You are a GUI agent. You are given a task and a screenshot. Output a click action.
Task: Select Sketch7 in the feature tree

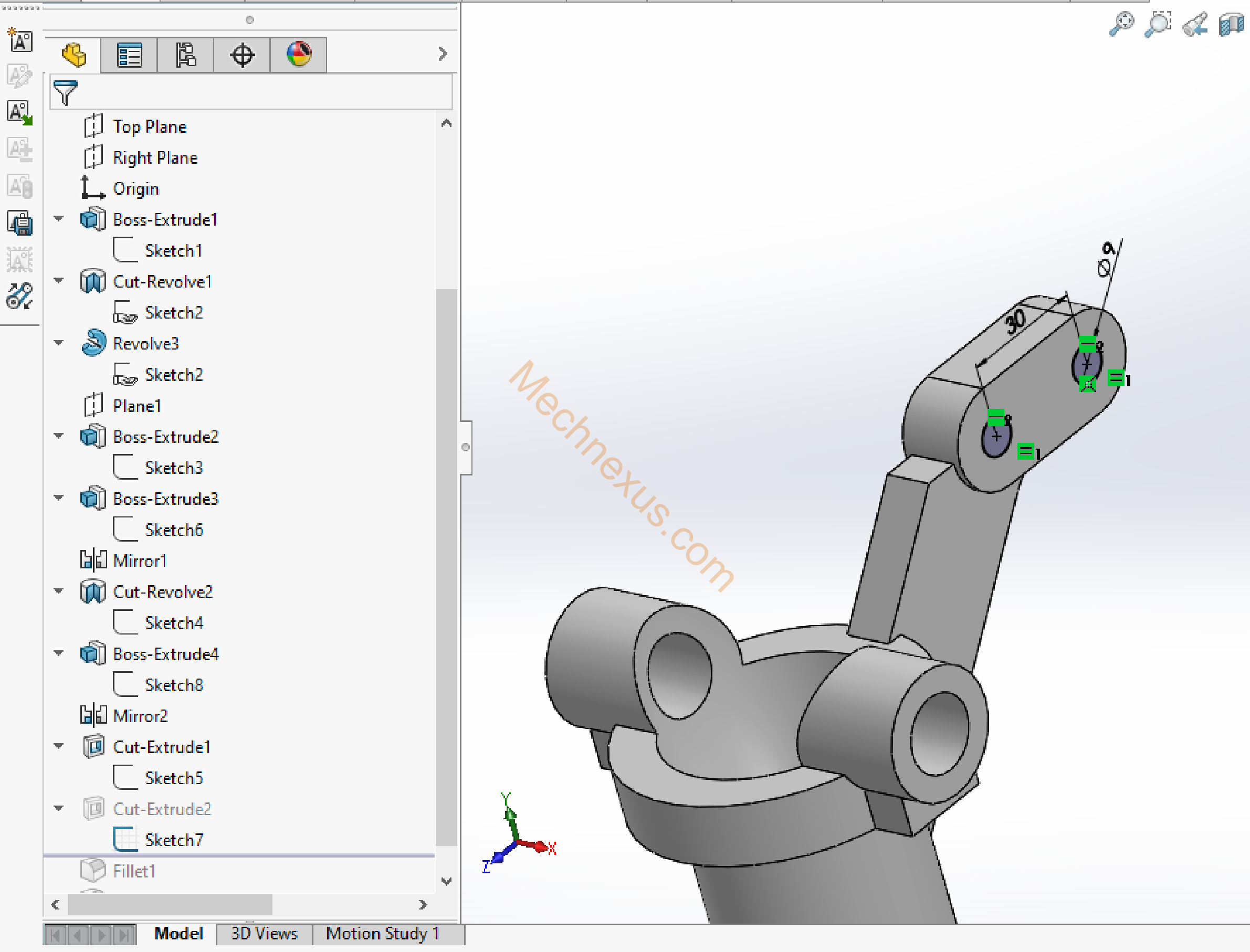point(173,840)
